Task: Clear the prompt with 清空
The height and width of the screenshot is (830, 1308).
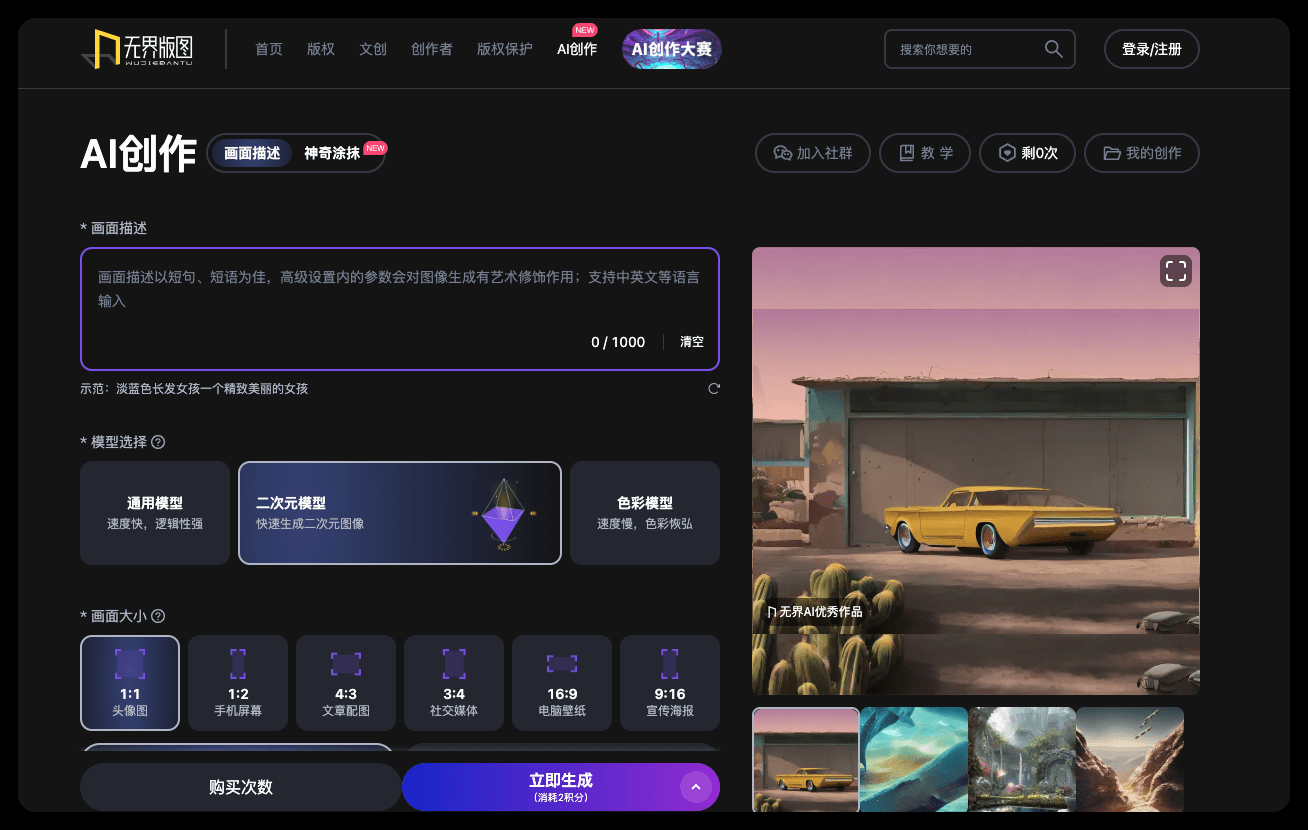Action: [x=692, y=342]
